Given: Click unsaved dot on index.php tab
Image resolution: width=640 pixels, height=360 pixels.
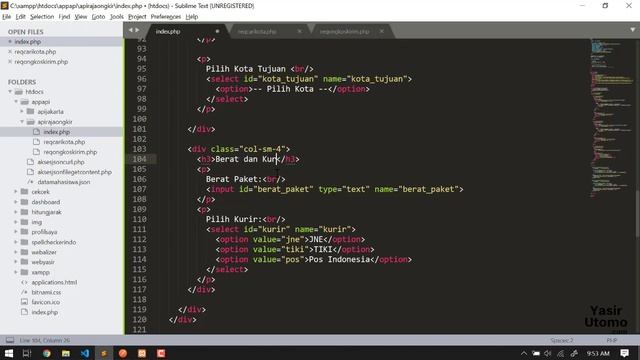Looking at the screenshot, I should tap(217, 31).
